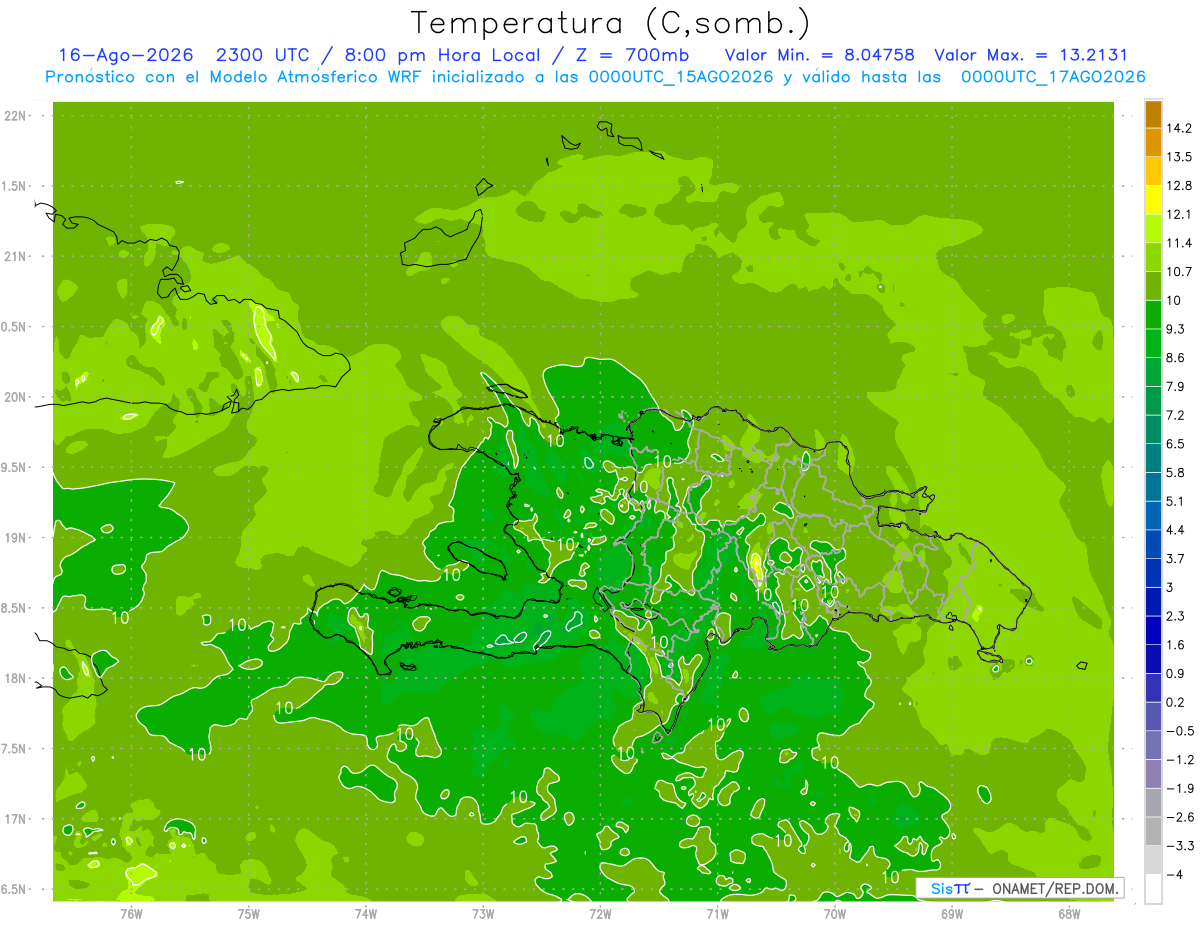Click the '2300 UTC' time text

(x=264, y=55)
